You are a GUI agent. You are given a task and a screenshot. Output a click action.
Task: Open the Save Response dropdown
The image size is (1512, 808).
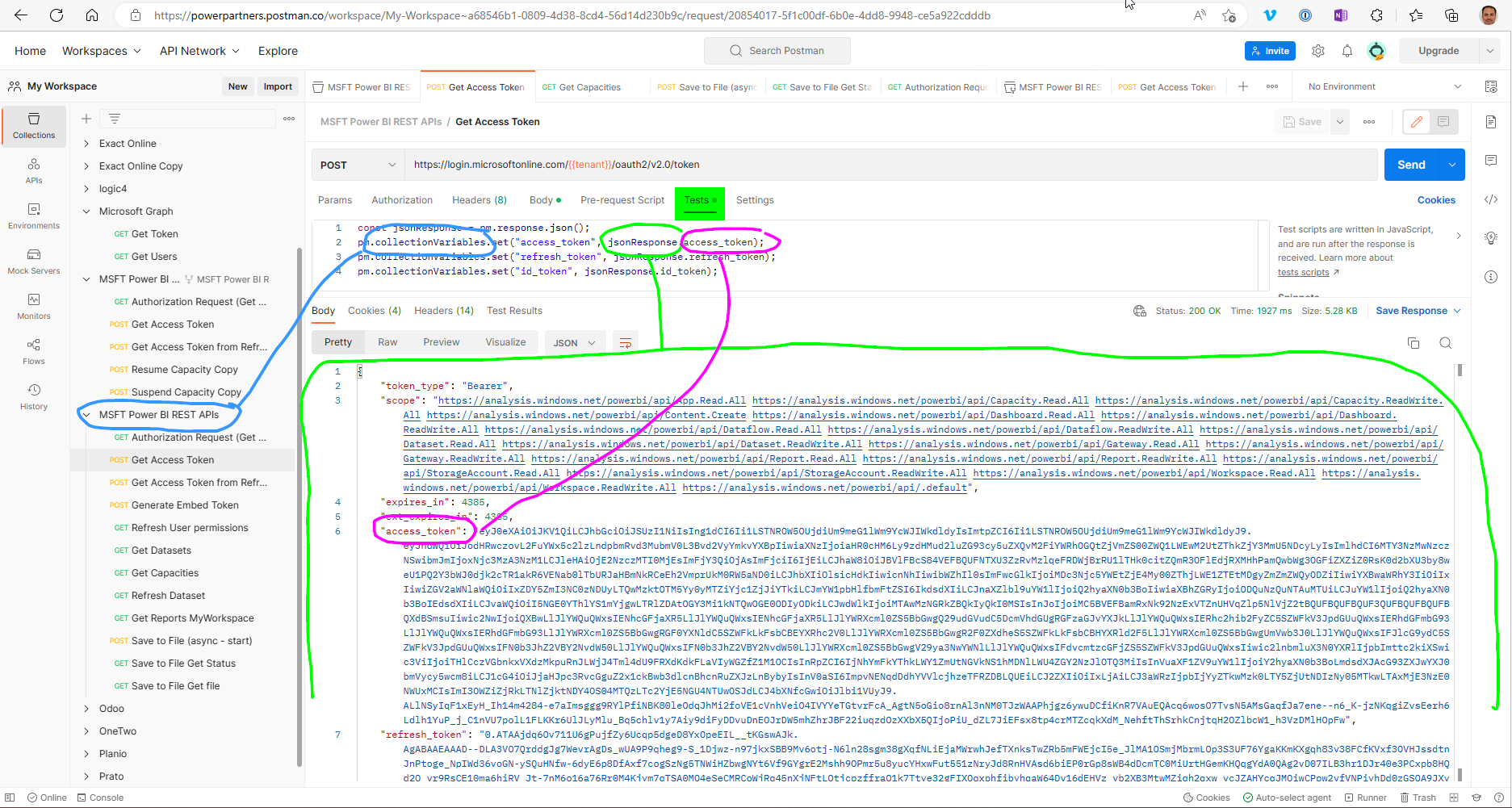(1418, 311)
